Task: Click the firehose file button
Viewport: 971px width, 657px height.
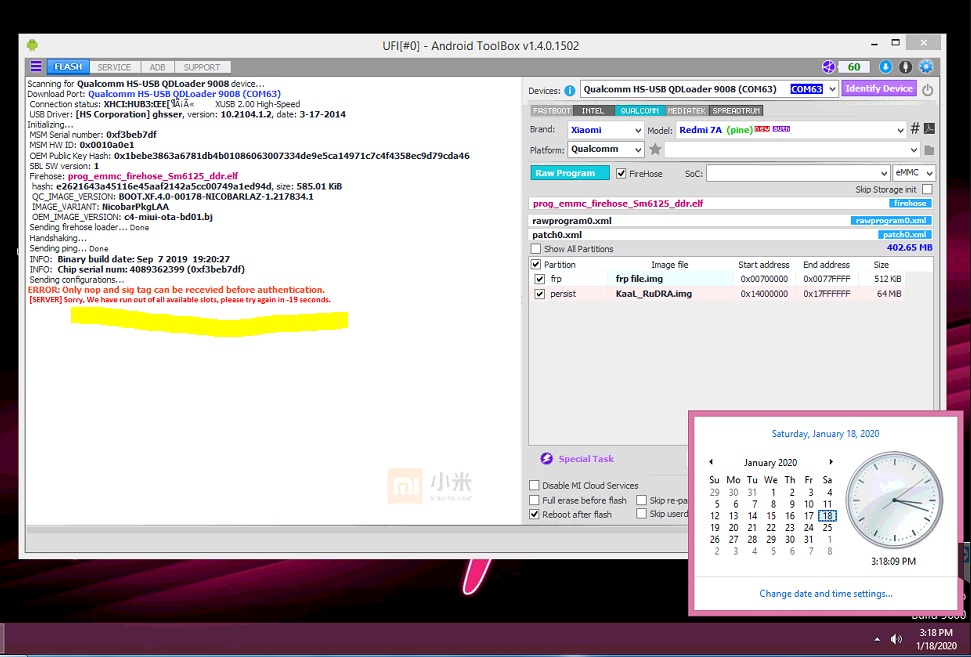Action: pos(910,203)
